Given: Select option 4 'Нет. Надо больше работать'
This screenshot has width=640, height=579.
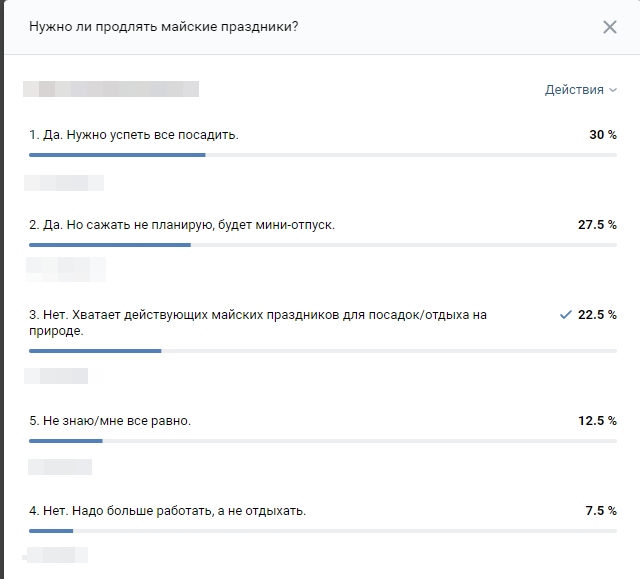Looking at the screenshot, I should (x=168, y=511).
